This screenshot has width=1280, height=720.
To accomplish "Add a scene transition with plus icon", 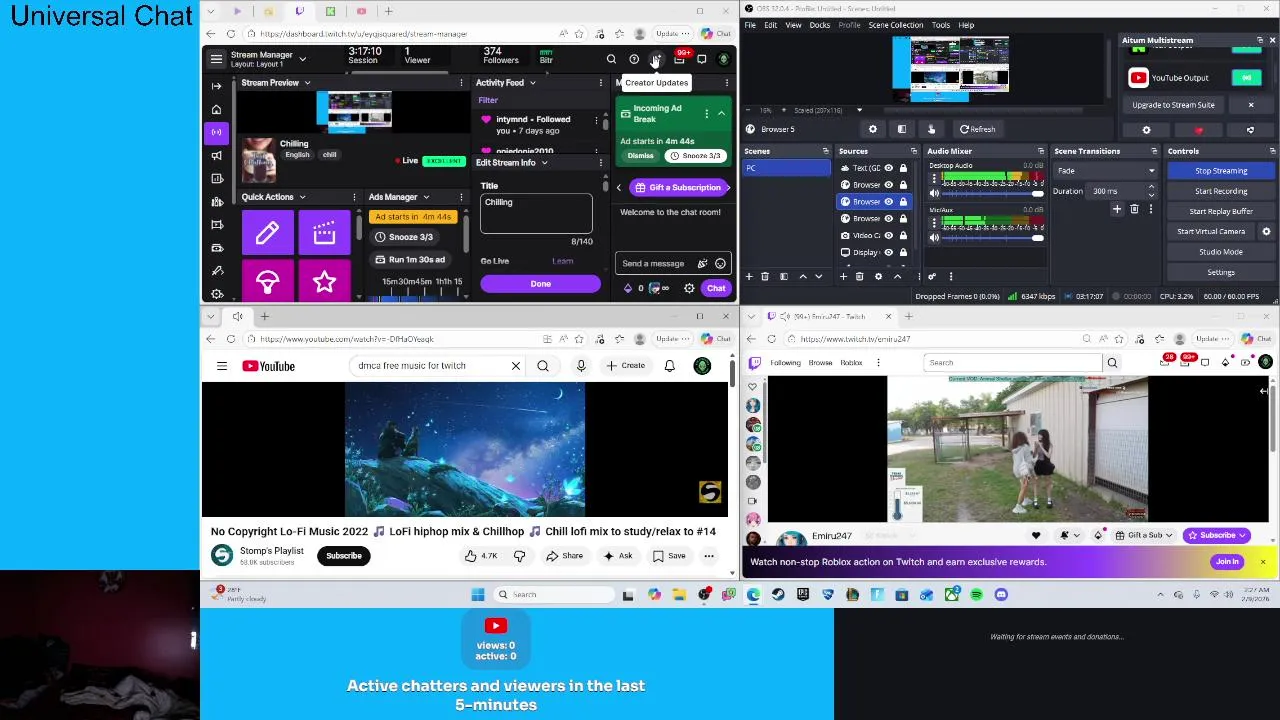I will 1117,209.
